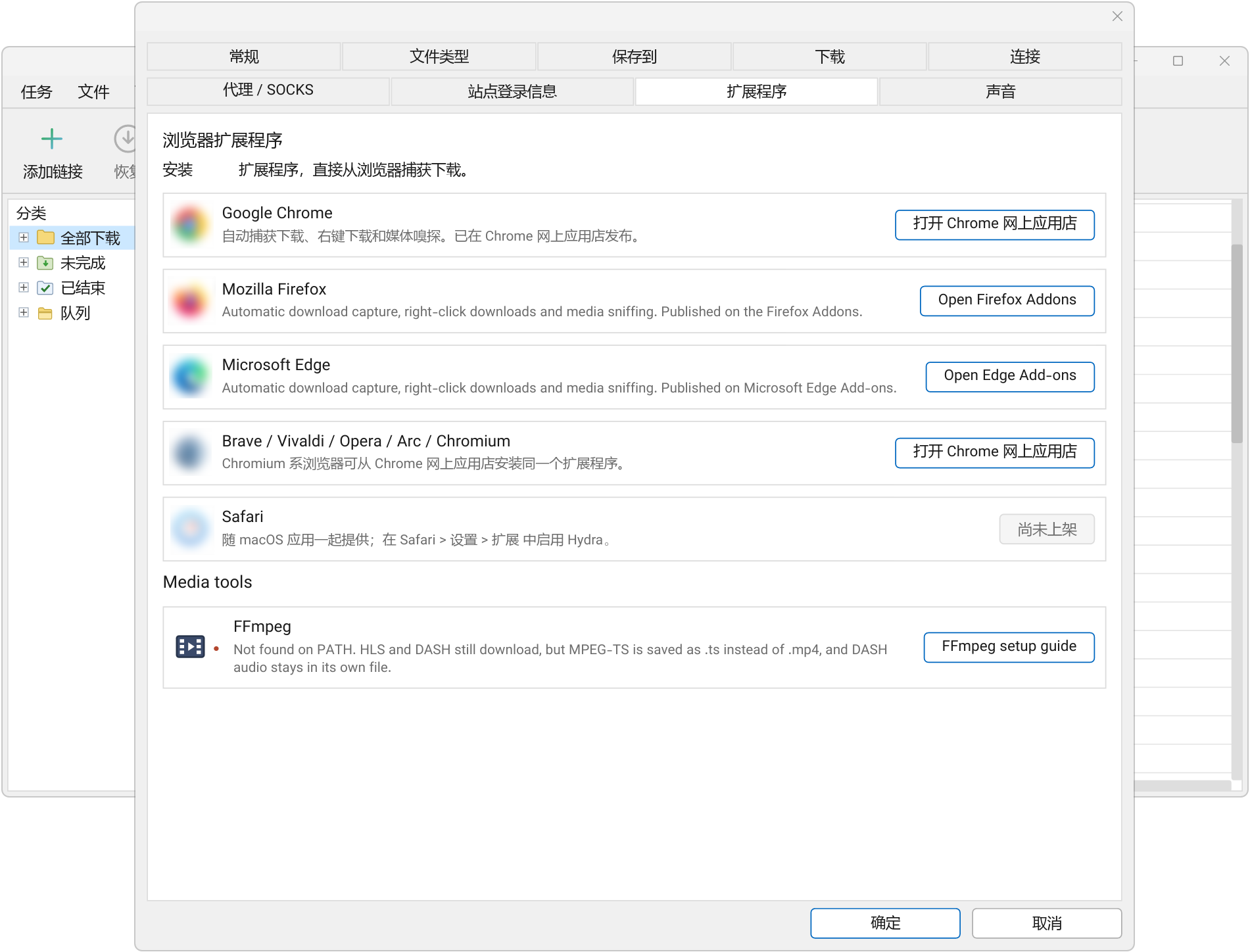Click the red FFmpeg status dot

(x=216, y=648)
